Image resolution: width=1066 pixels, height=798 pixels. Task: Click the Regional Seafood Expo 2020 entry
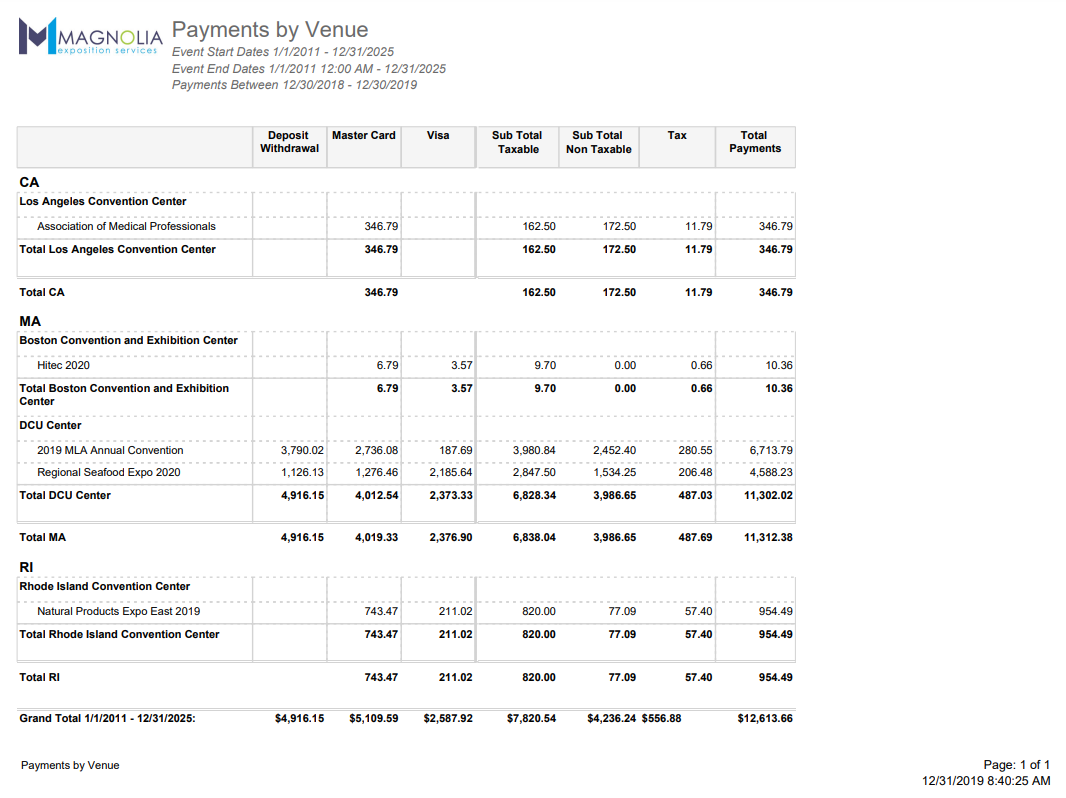point(109,473)
